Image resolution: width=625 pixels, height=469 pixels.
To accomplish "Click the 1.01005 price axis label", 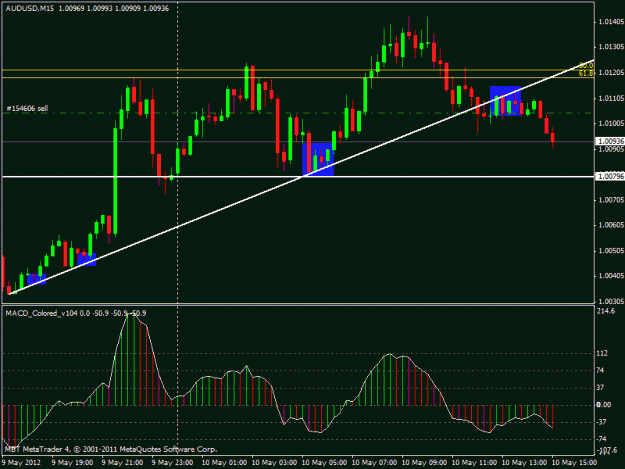I will pyautogui.click(x=611, y=124).
